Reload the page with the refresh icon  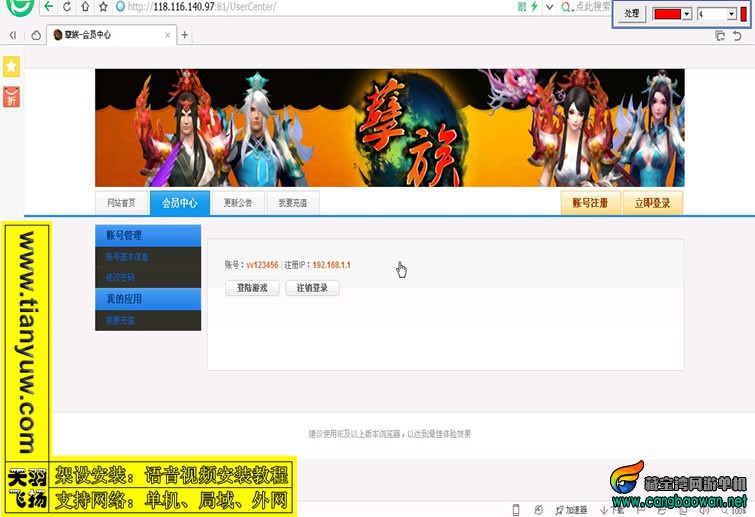pyautogui.click(x=67, y=7)
